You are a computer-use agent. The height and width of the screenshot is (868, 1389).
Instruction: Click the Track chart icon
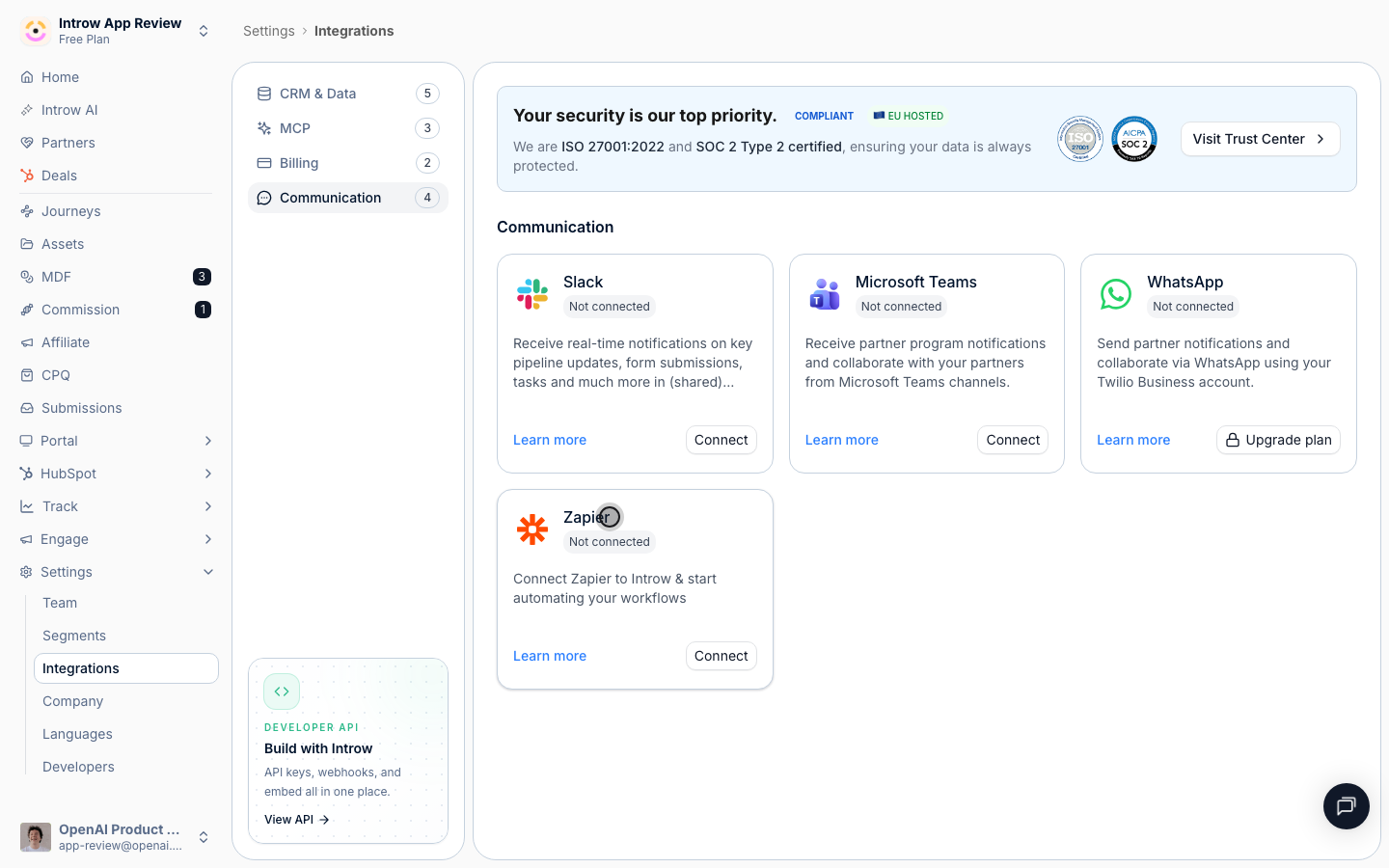[27, 506]
